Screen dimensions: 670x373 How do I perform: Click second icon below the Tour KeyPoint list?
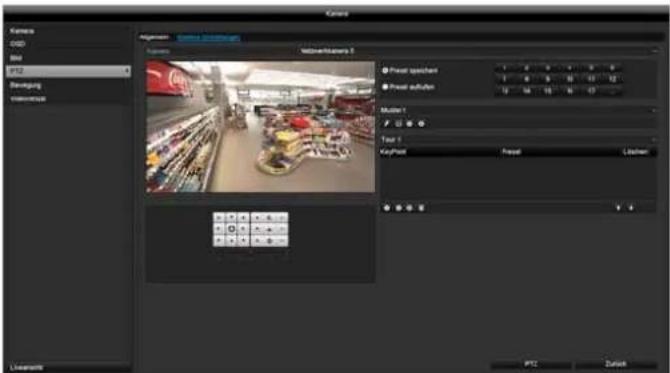(x=398, y=208)
